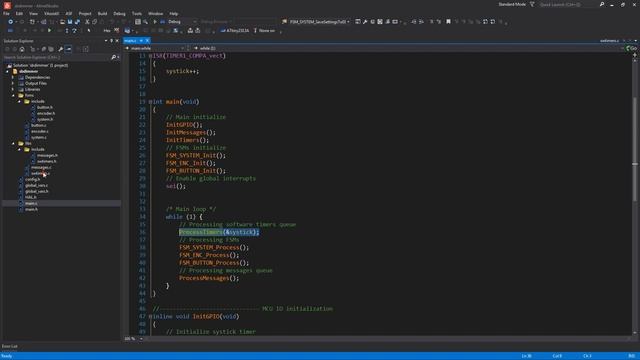
Task: Click Solution Explorer Properties wrench icon
Action: pos(61,49)
